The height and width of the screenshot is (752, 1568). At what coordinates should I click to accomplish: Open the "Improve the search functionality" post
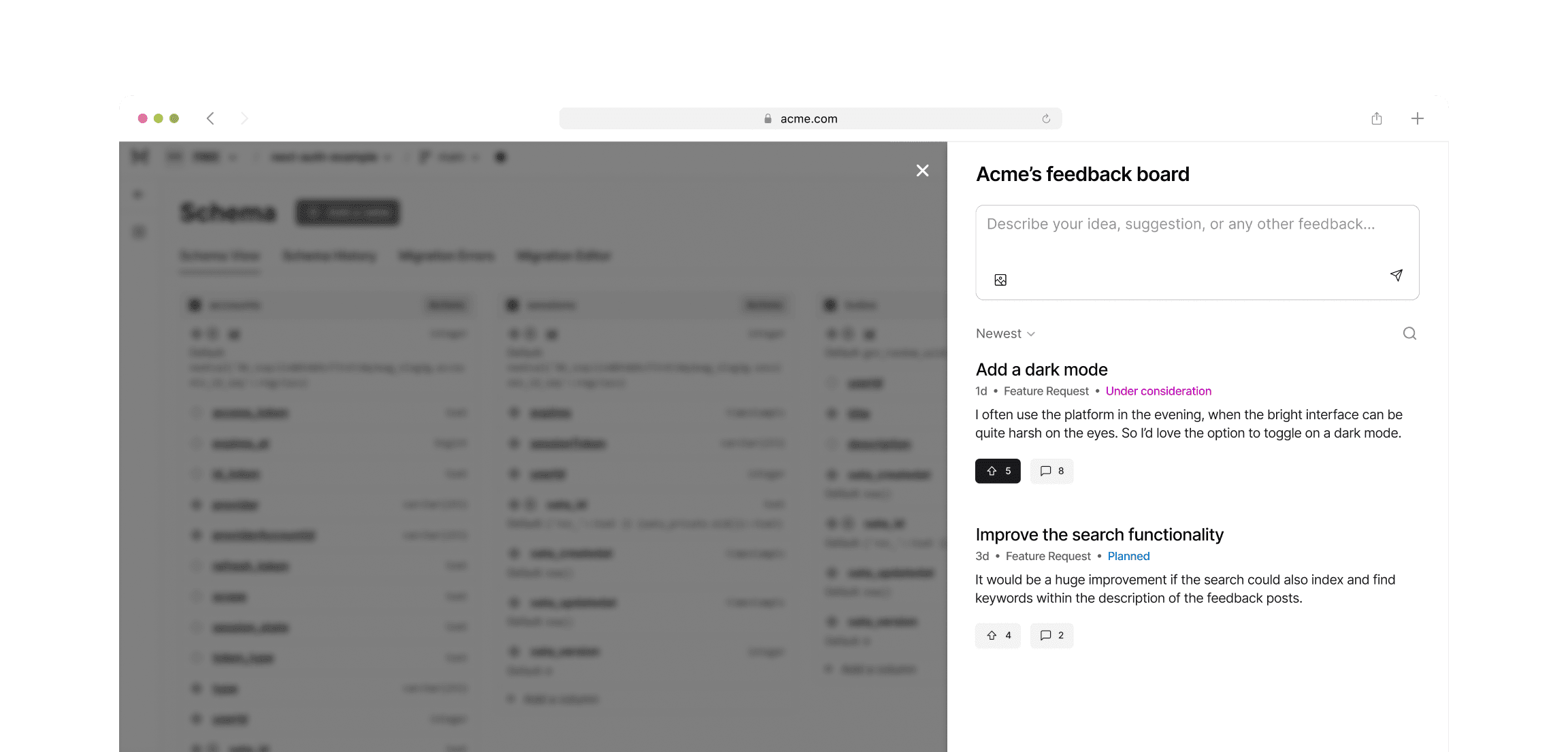(1099, 534)
